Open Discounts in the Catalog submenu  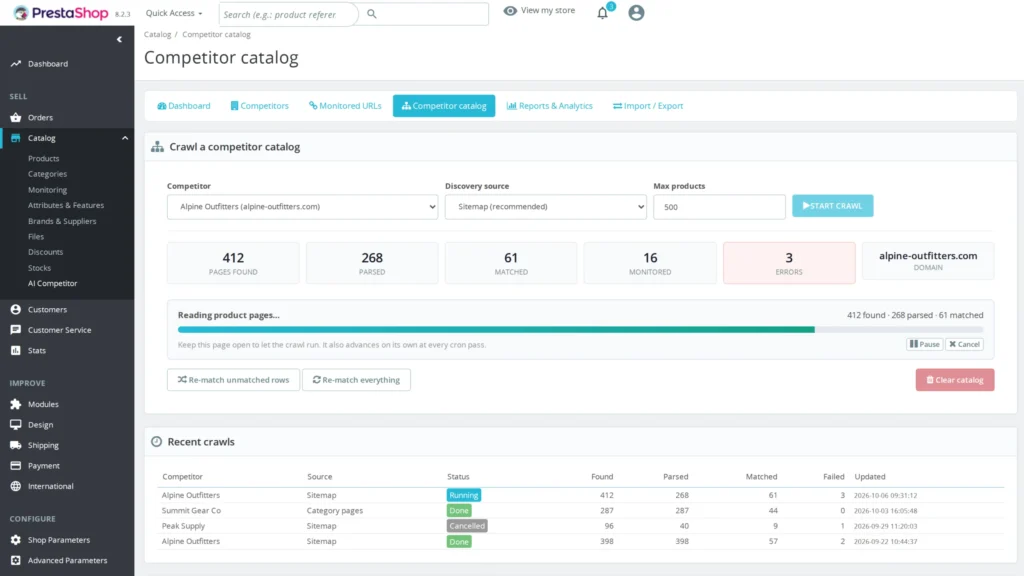coord(45,252)
